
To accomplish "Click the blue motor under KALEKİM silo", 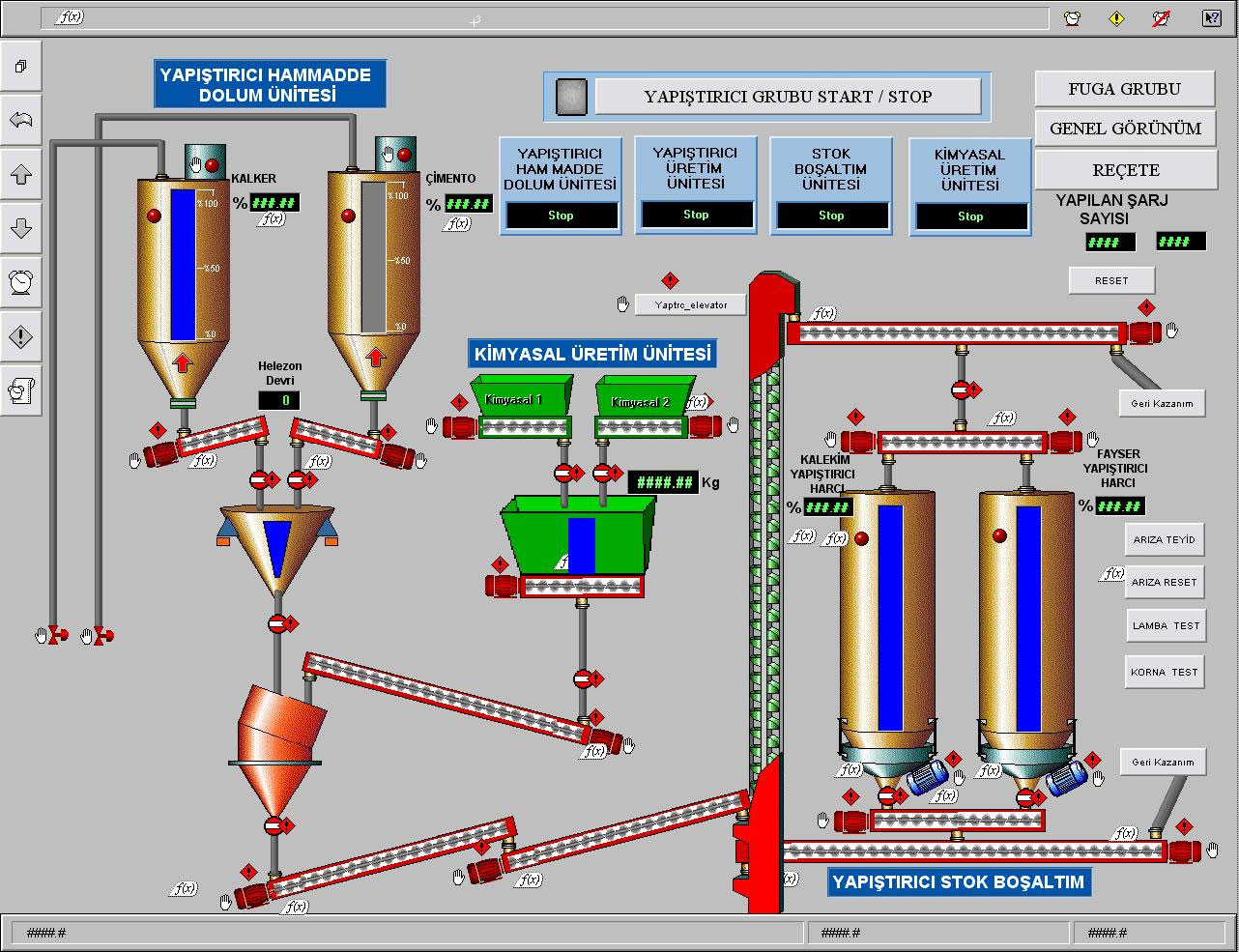I will click(x=929, y=776).
